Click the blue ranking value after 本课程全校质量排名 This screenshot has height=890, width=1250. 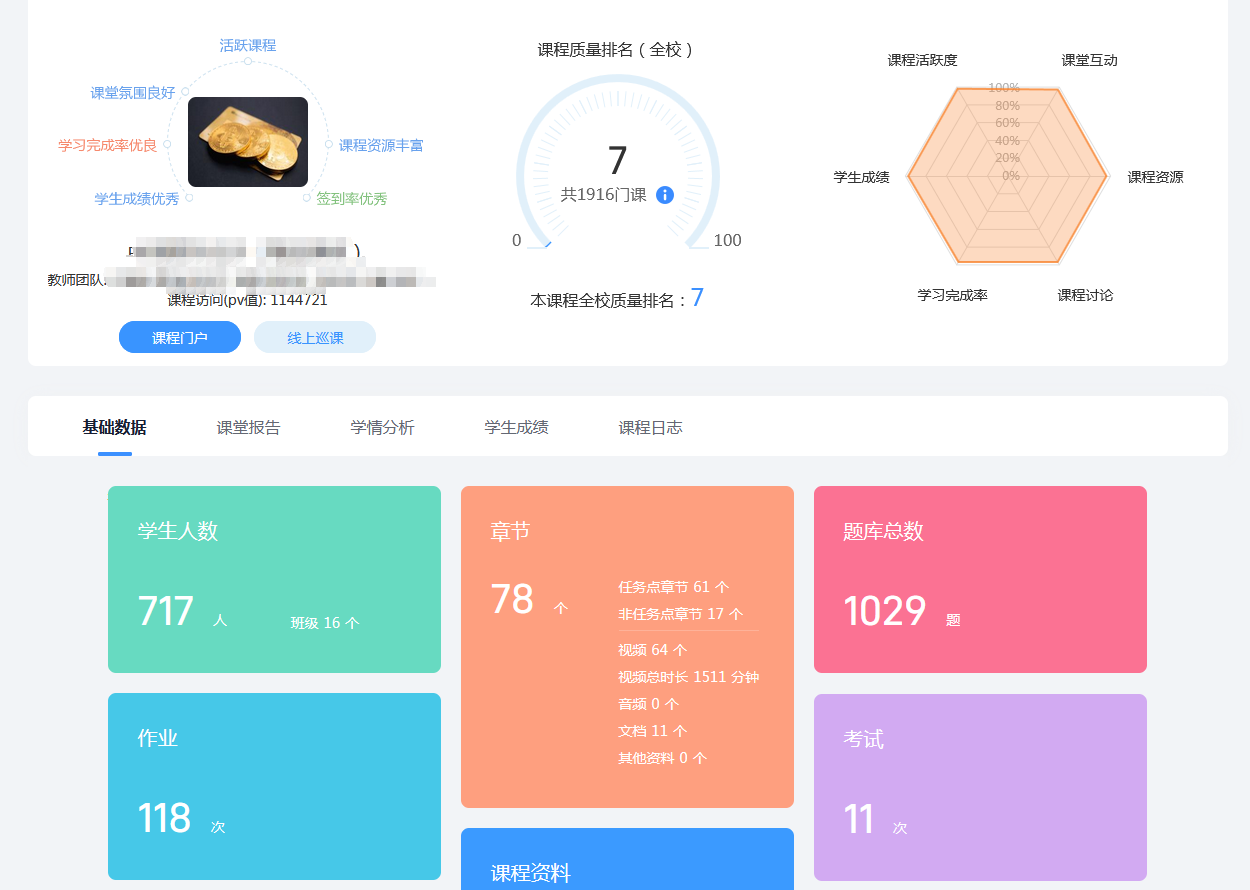(697, 297)
